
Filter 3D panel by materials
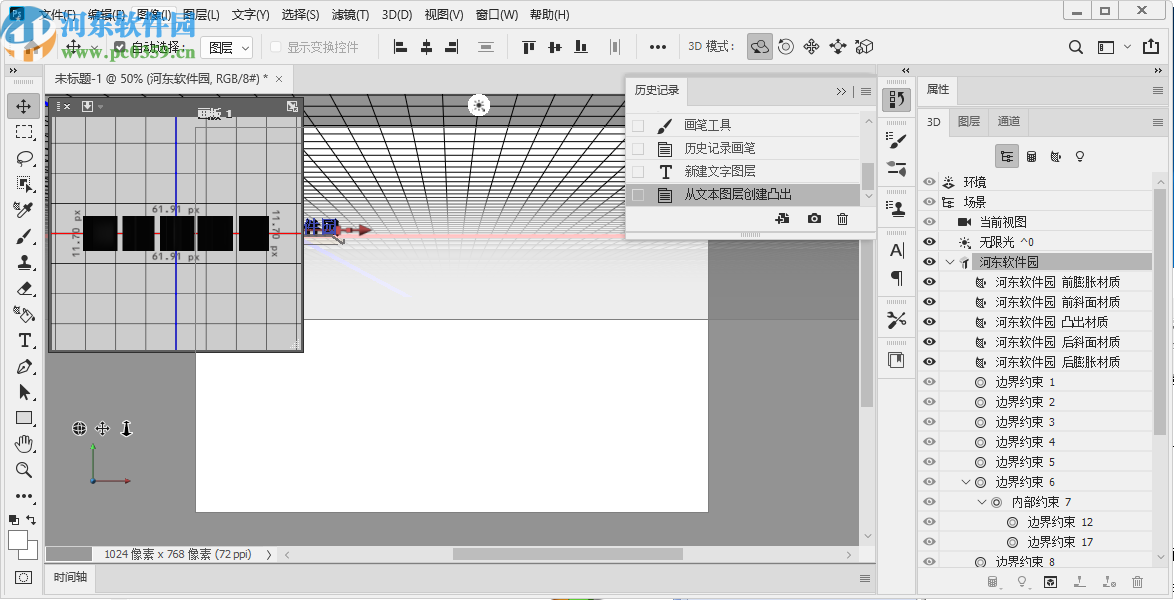click(x=1054, y=155)
